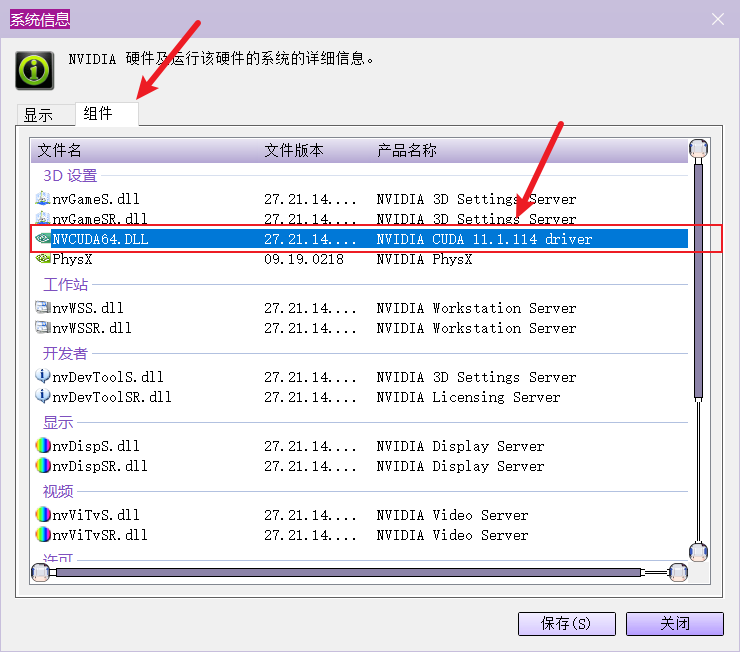This screenshot has width=740, height=652.
Task: Click the vertical scrollbar down arrow
Action: click(x=698, y=552)
